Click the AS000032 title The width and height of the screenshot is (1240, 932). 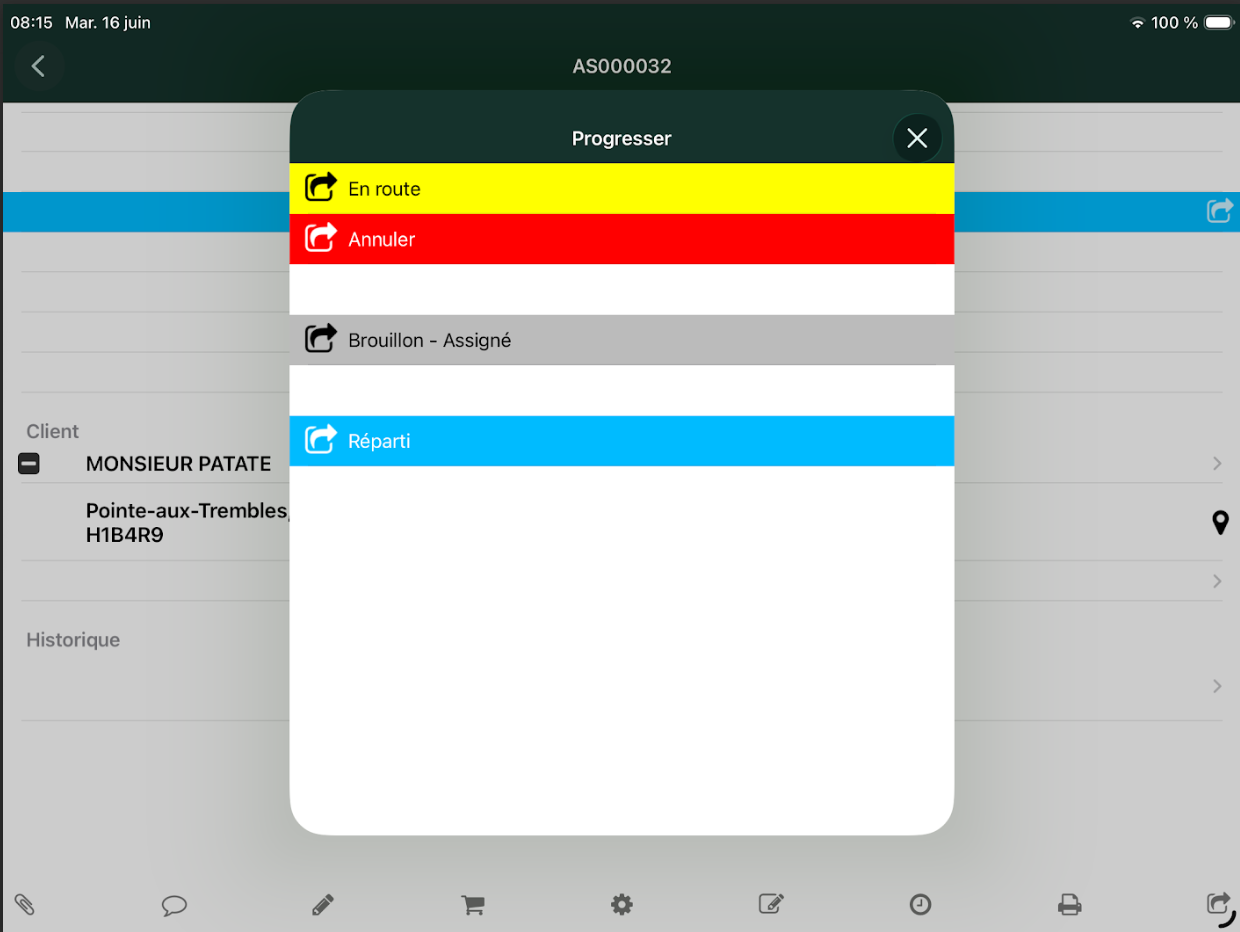(x=622, y=67)
